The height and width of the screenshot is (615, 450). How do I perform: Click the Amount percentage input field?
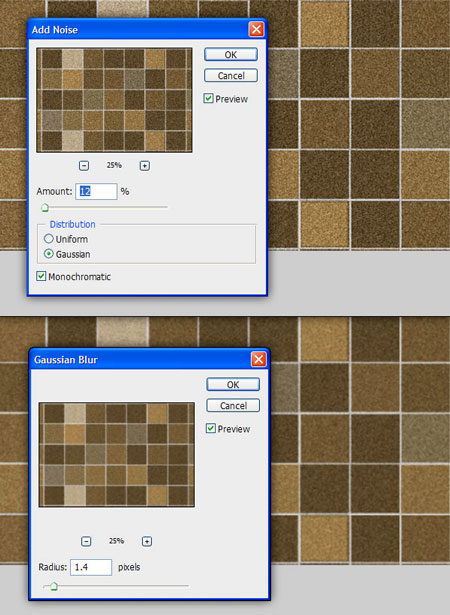click(96, 191)
